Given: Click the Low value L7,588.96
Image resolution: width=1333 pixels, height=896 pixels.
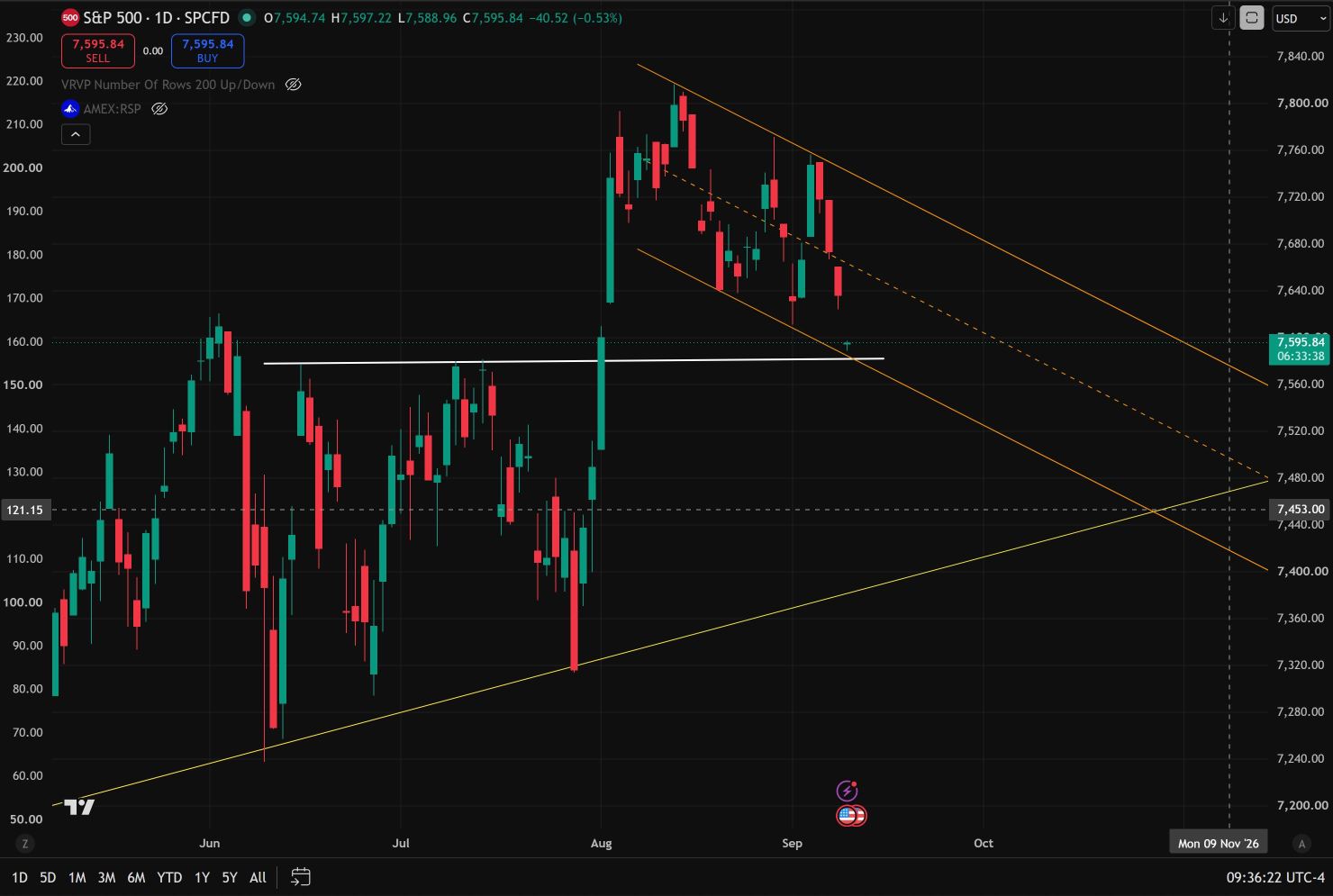Looking at the screenshot, I should (427, 18).
